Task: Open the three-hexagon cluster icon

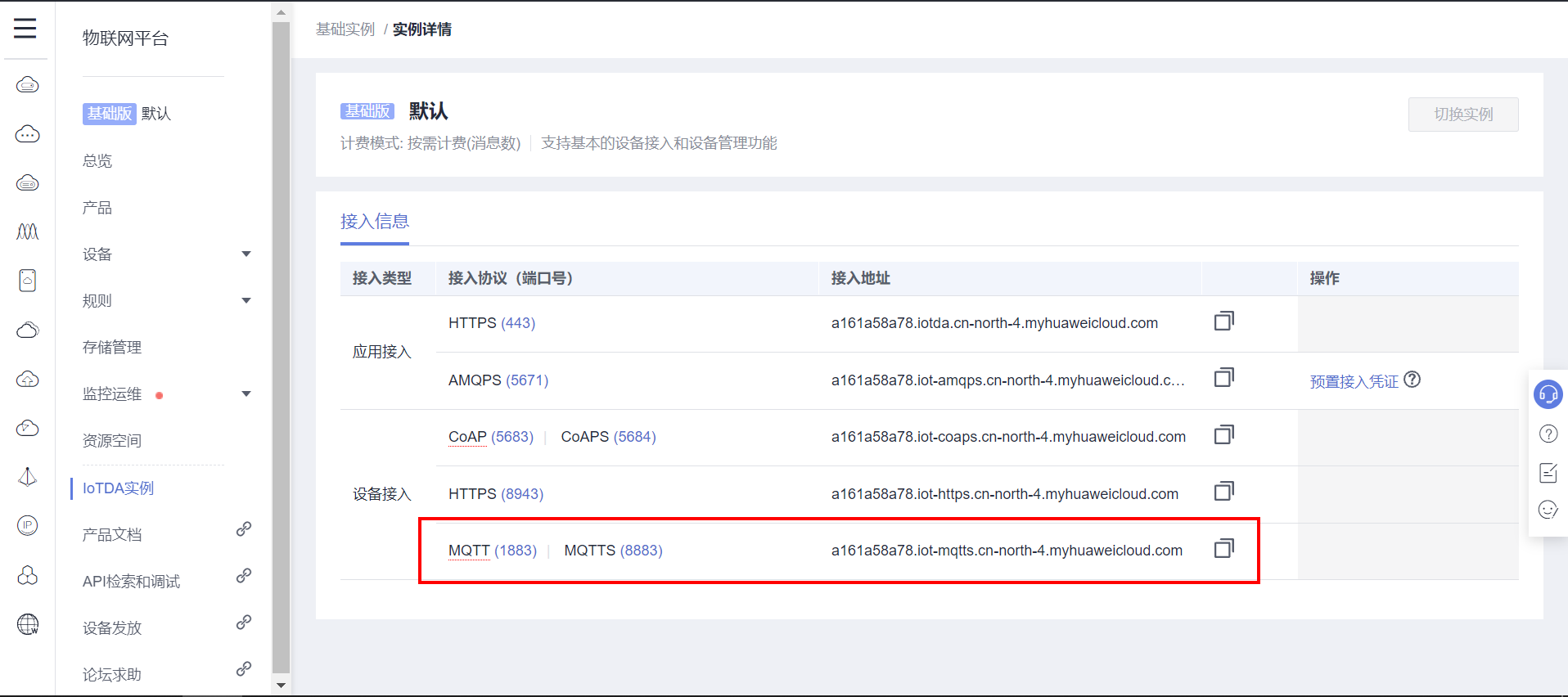Action: click(28, 575)
